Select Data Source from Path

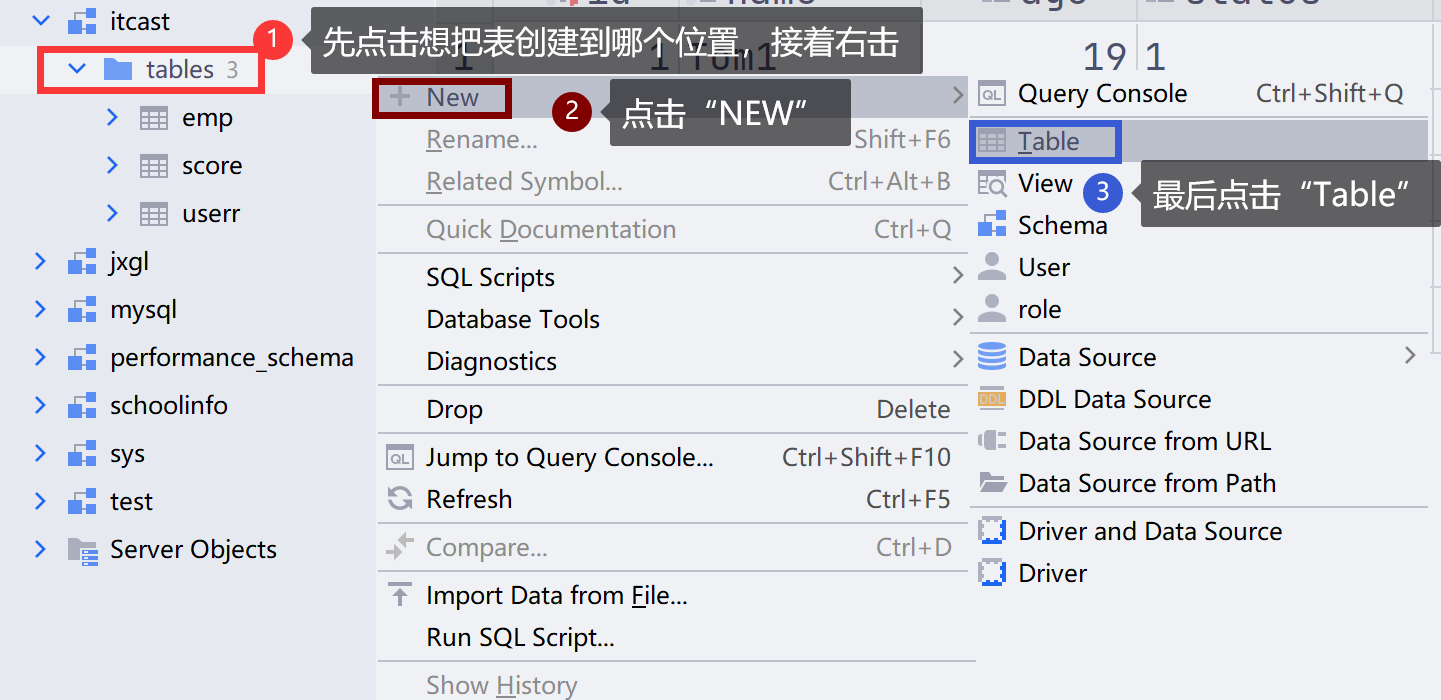coord(1199,483)
